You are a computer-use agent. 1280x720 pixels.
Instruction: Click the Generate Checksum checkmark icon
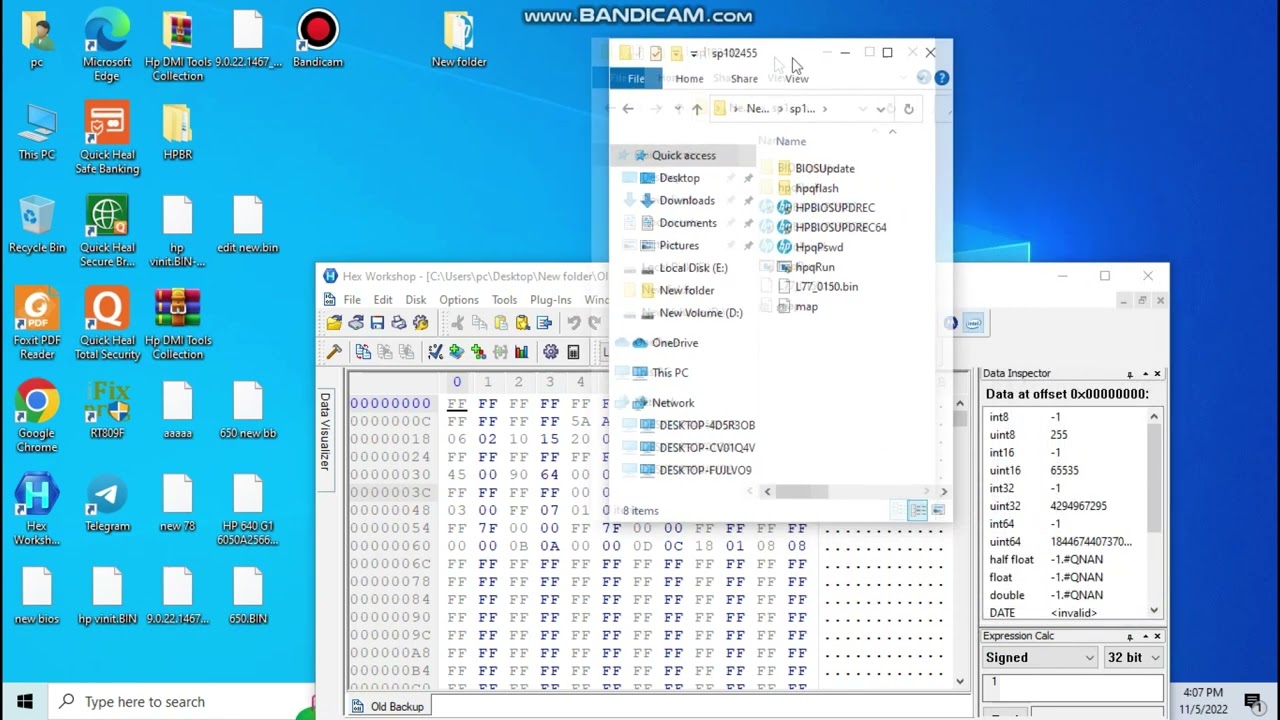click(x=435, y=352)
